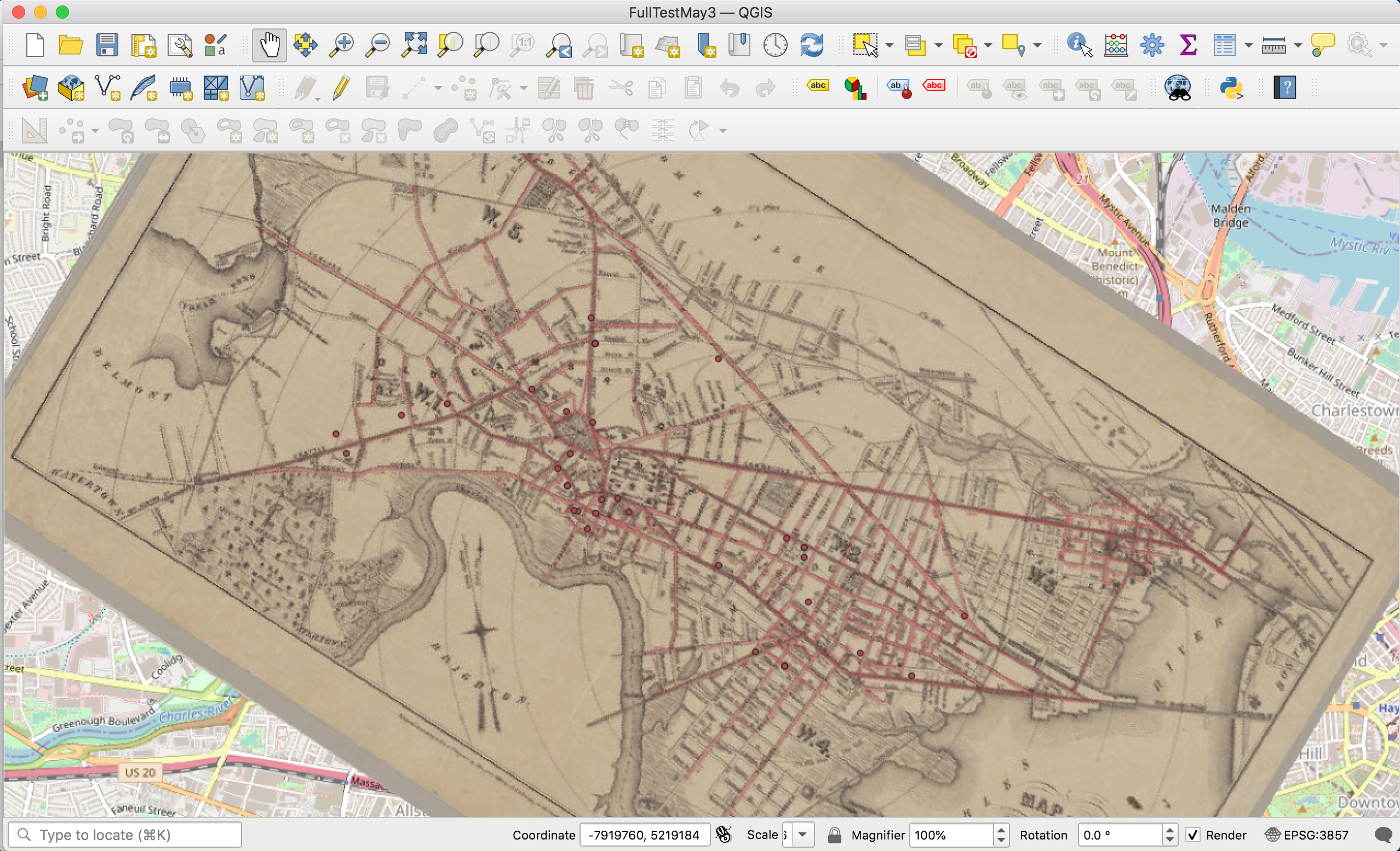
Task: Save the project with the floppy disk icon
Action: [x=107, y=45]
